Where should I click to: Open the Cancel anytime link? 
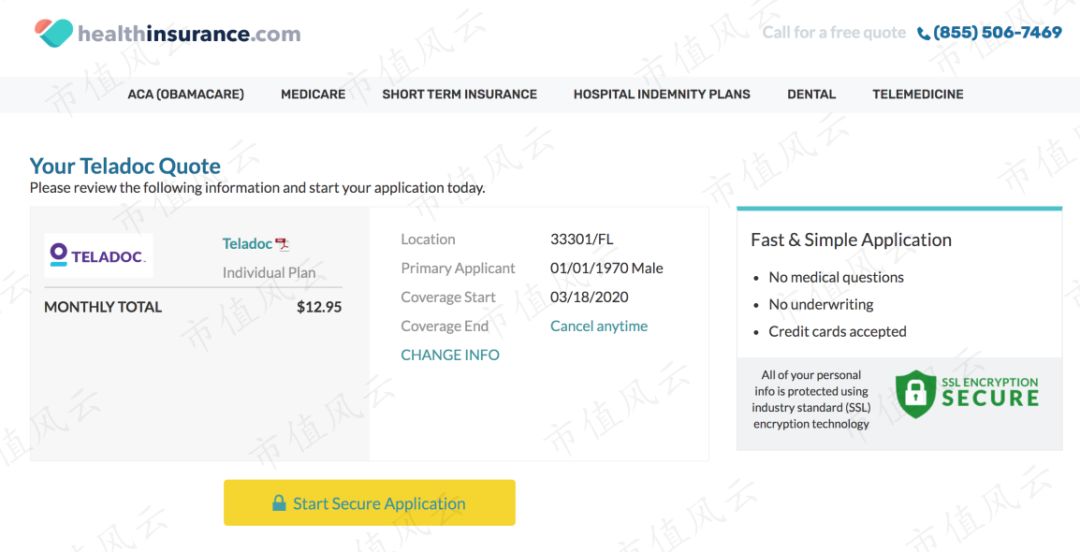pyautogui.click(x=599, y=326)
